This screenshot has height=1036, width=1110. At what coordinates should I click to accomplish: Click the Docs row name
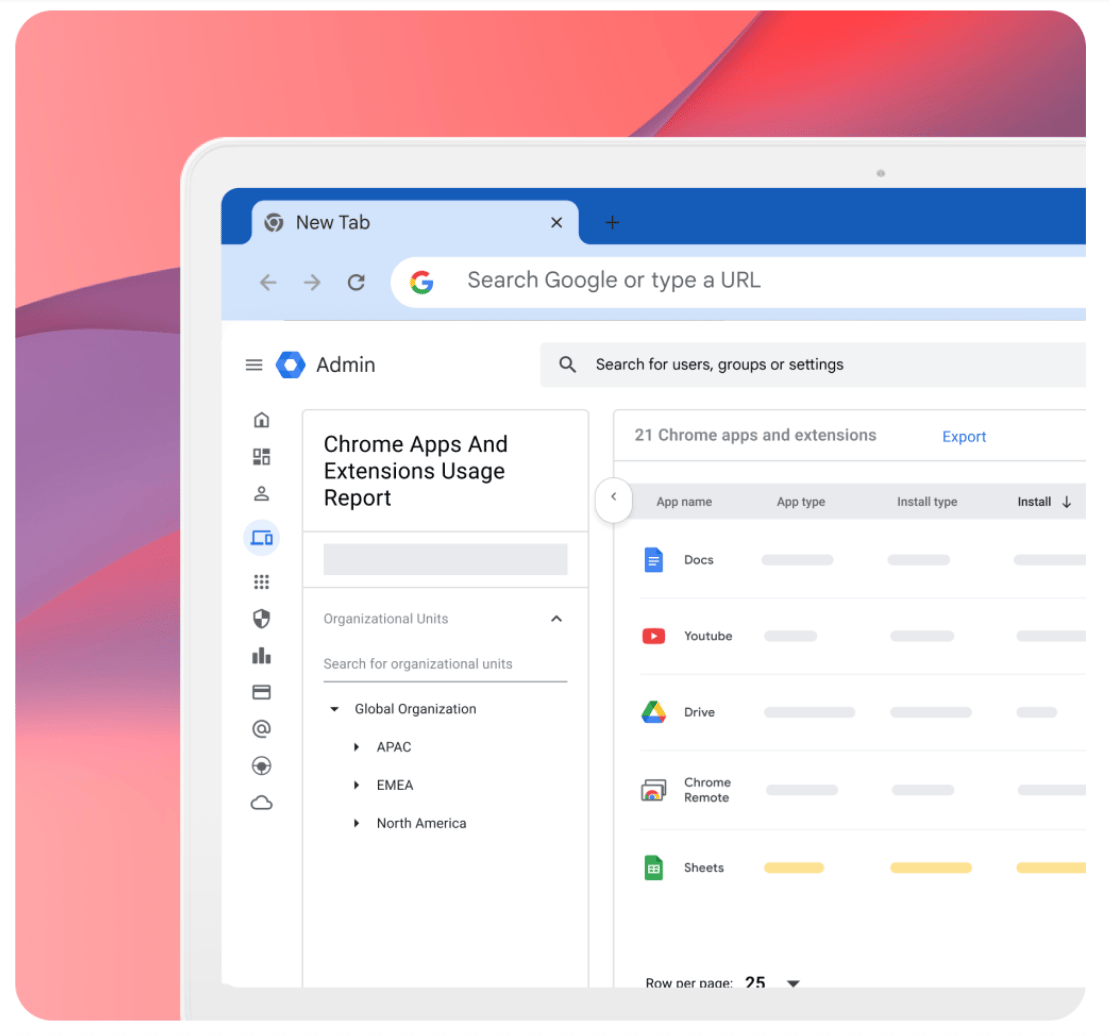(699, 559)
